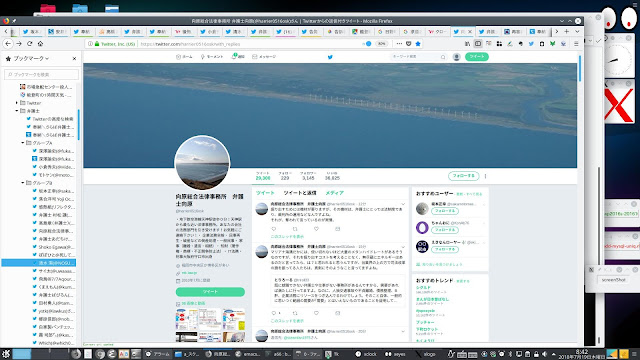Image resolution: width=640 pixels, height=360 pixels.
Task: Click the bookmarks sidebar scrollbar
Action: tap(78, 124)
